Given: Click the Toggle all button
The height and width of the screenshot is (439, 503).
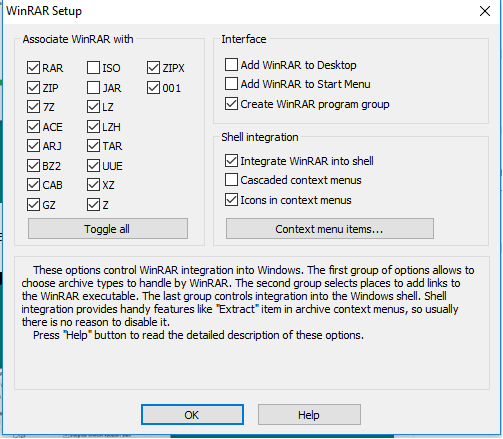Looking at the screenshot, I should click(108, 229).
